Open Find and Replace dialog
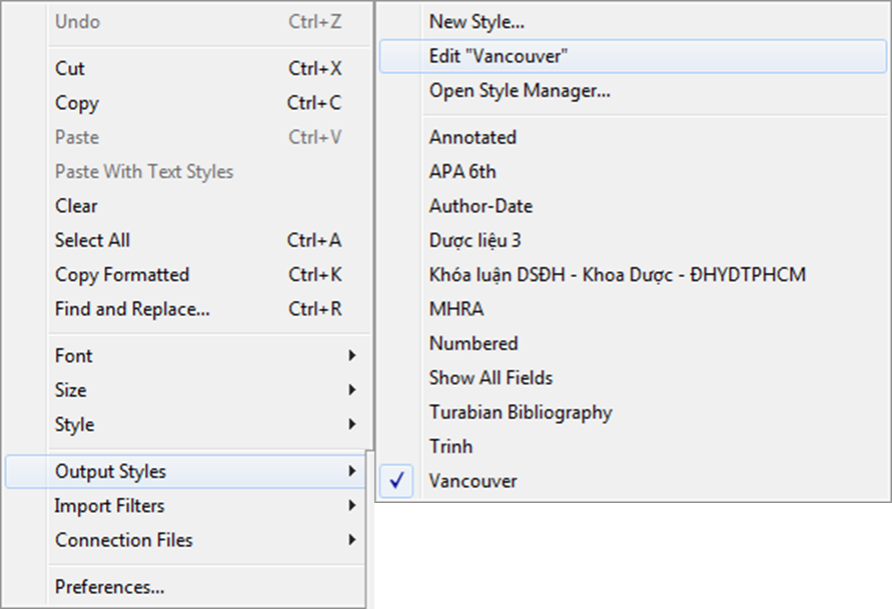The width and height of the screenshot is (892, 609). [x=185, y=309]
